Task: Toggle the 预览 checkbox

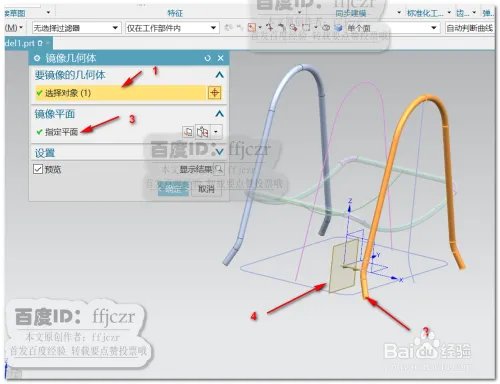Action: 38,169
